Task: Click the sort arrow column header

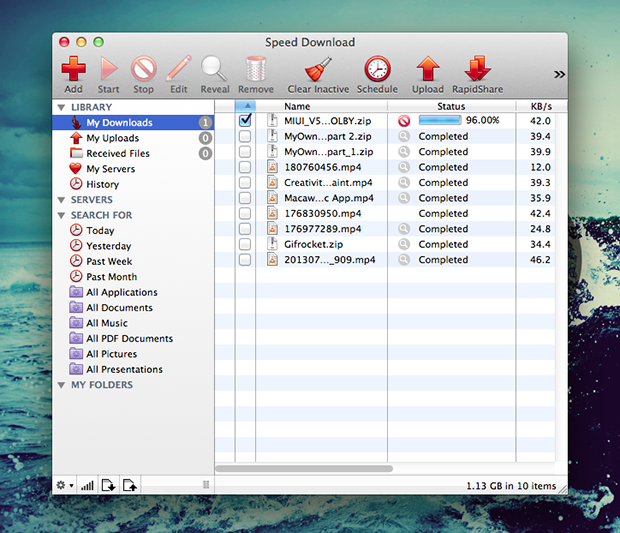Action: coord(246,106)
